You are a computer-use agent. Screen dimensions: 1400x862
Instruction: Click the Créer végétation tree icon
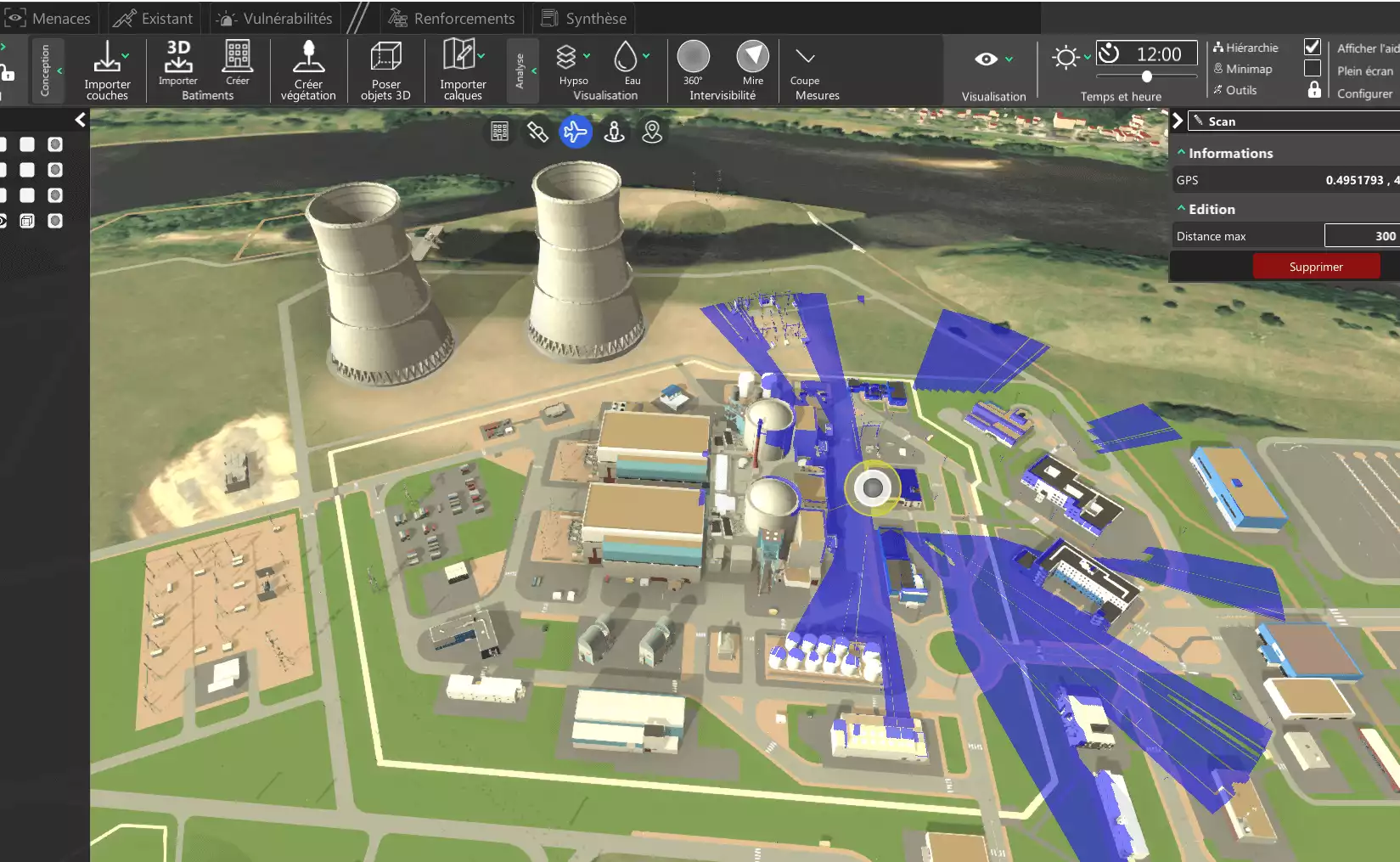[x=308, y=58]
